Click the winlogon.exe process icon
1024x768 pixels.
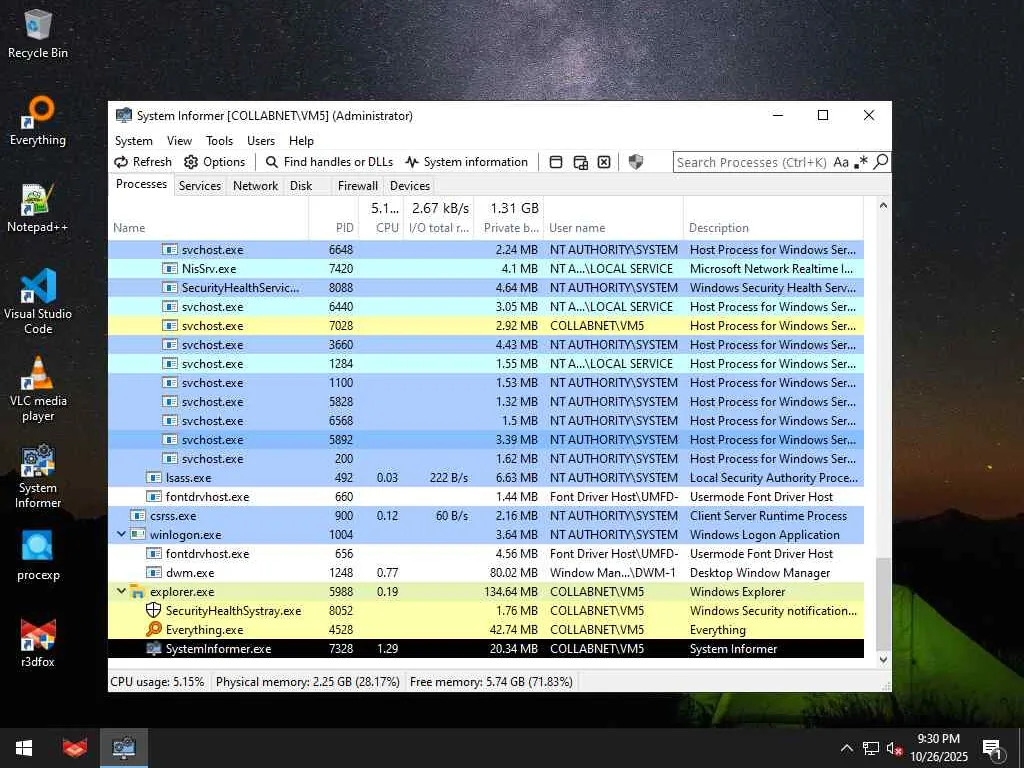[x=137, y=535]
